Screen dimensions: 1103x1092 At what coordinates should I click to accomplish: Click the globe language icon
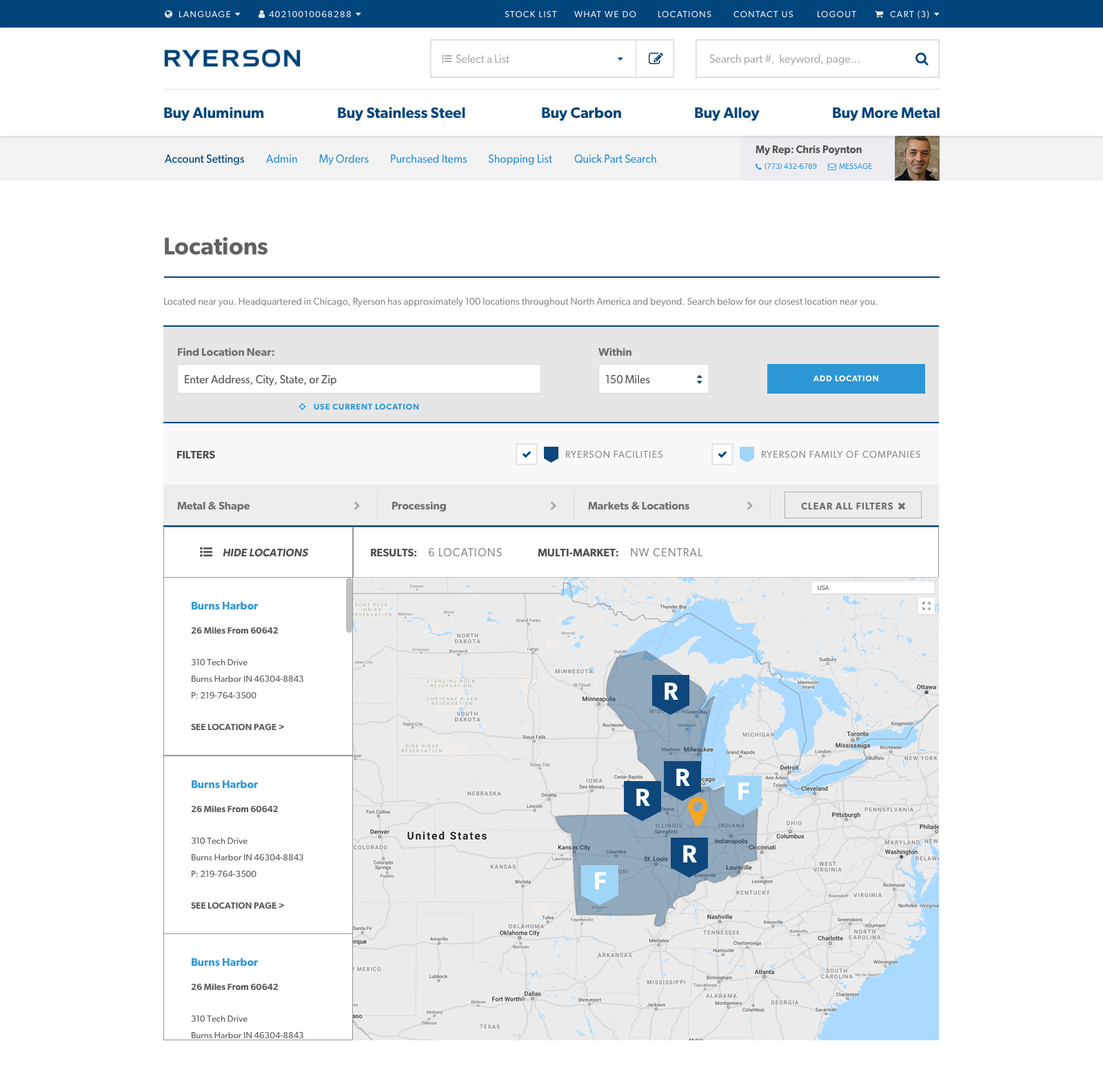pos(168,14)
